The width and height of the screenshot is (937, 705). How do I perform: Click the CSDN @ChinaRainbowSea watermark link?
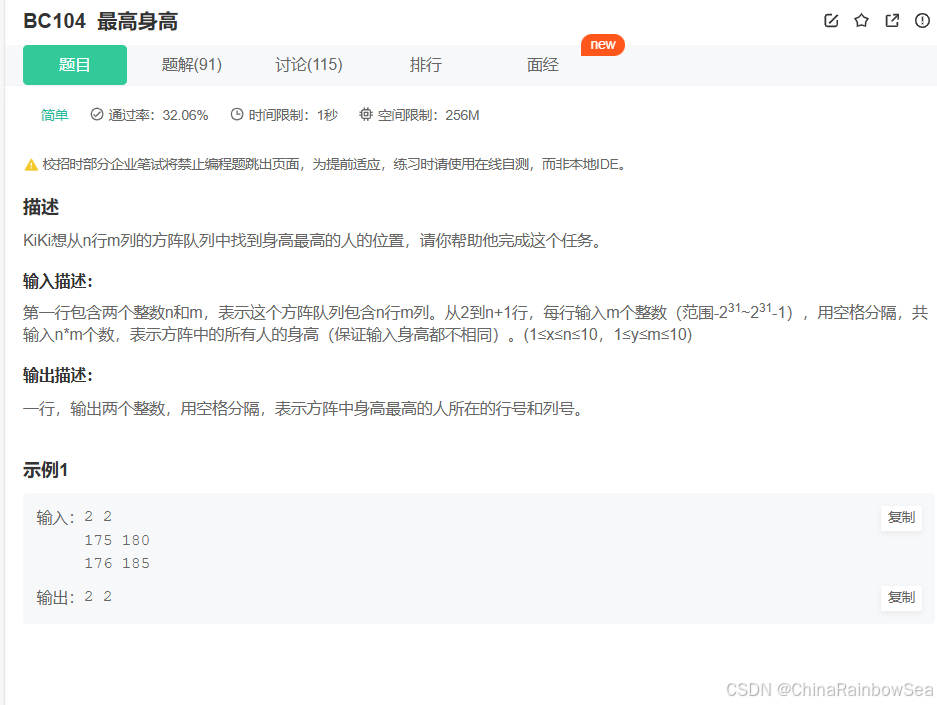[x=827, y=689]
